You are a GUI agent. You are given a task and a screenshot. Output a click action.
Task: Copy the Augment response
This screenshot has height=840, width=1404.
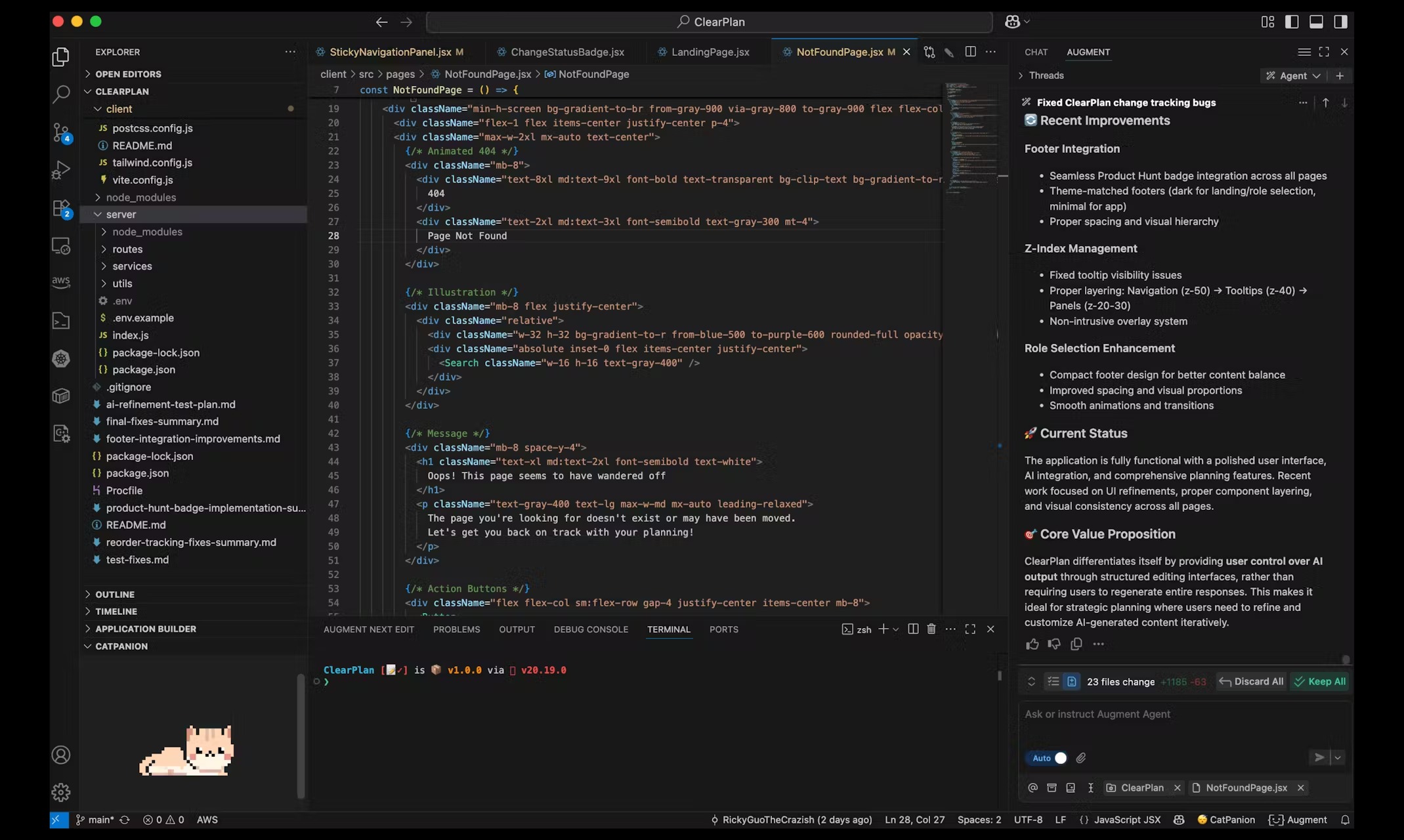(1076, 644)
